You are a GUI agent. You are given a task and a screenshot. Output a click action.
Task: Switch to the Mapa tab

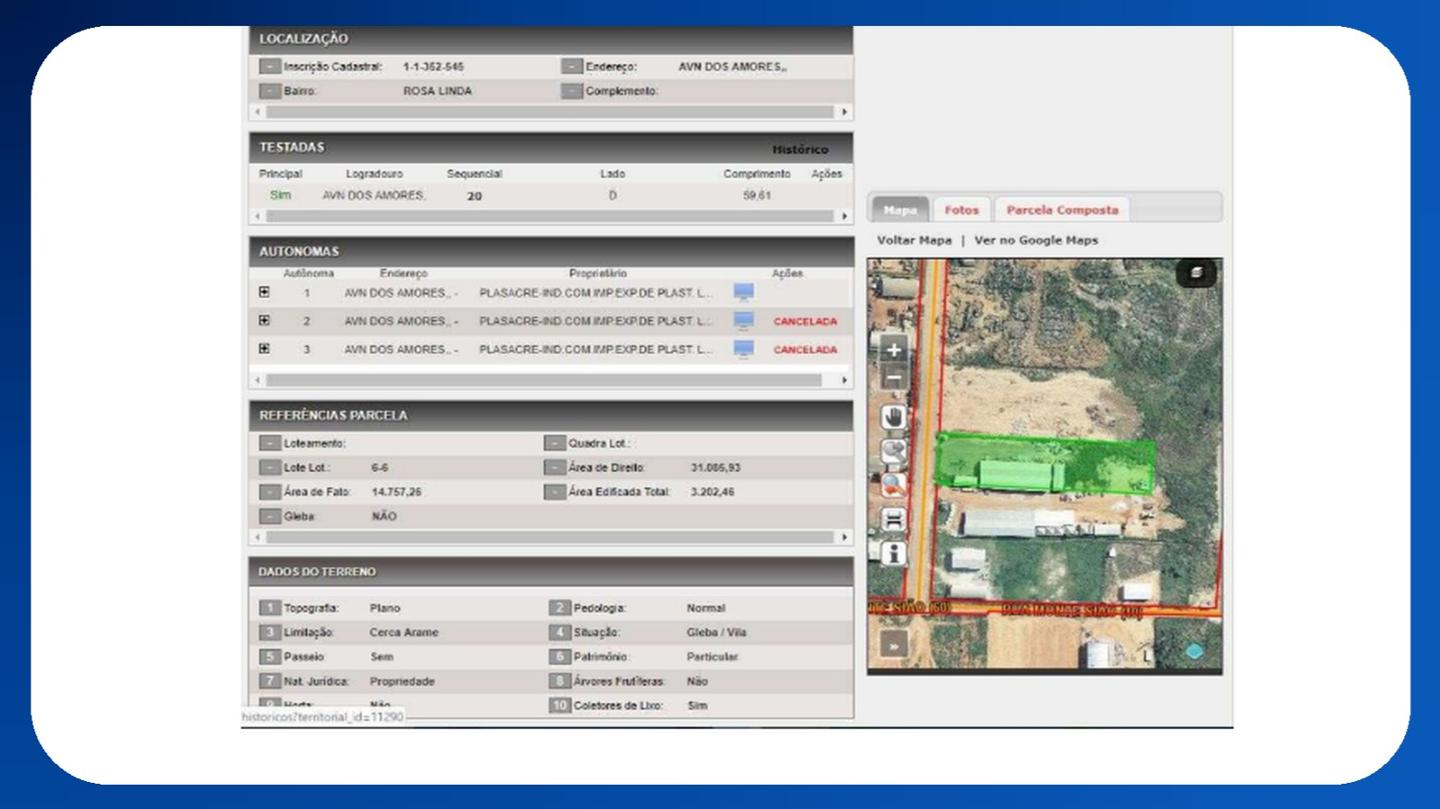tap(900, 210)
